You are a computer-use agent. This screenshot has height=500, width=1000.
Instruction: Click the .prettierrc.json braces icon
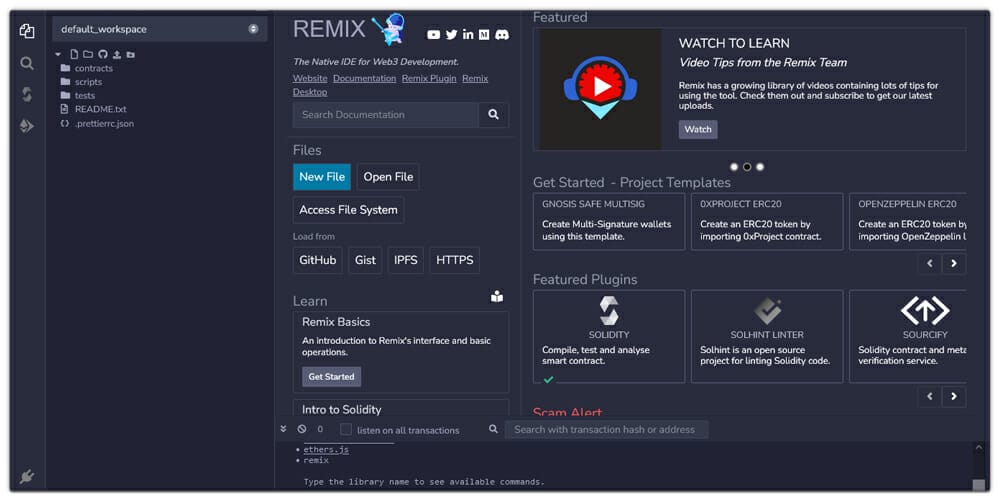(64, 124)
